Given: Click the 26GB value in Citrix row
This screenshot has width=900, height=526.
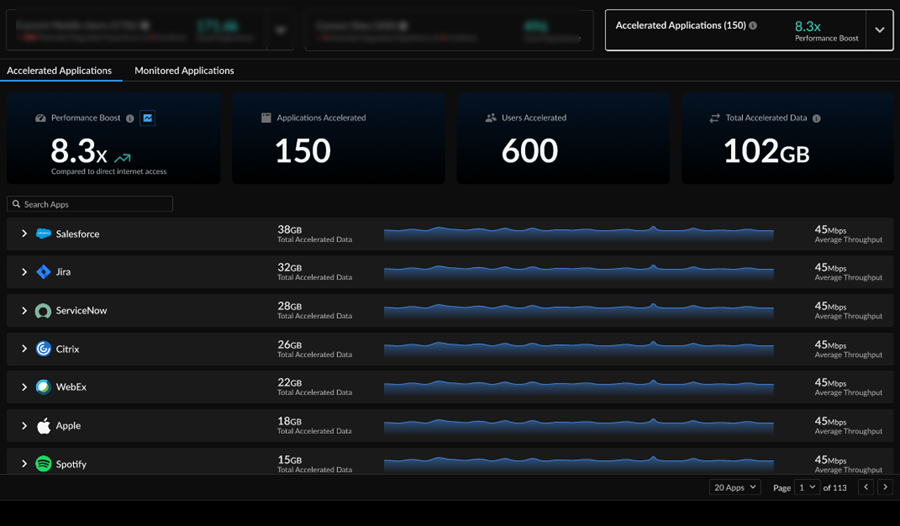Looking at the screenshot, I should click(289, 345).
